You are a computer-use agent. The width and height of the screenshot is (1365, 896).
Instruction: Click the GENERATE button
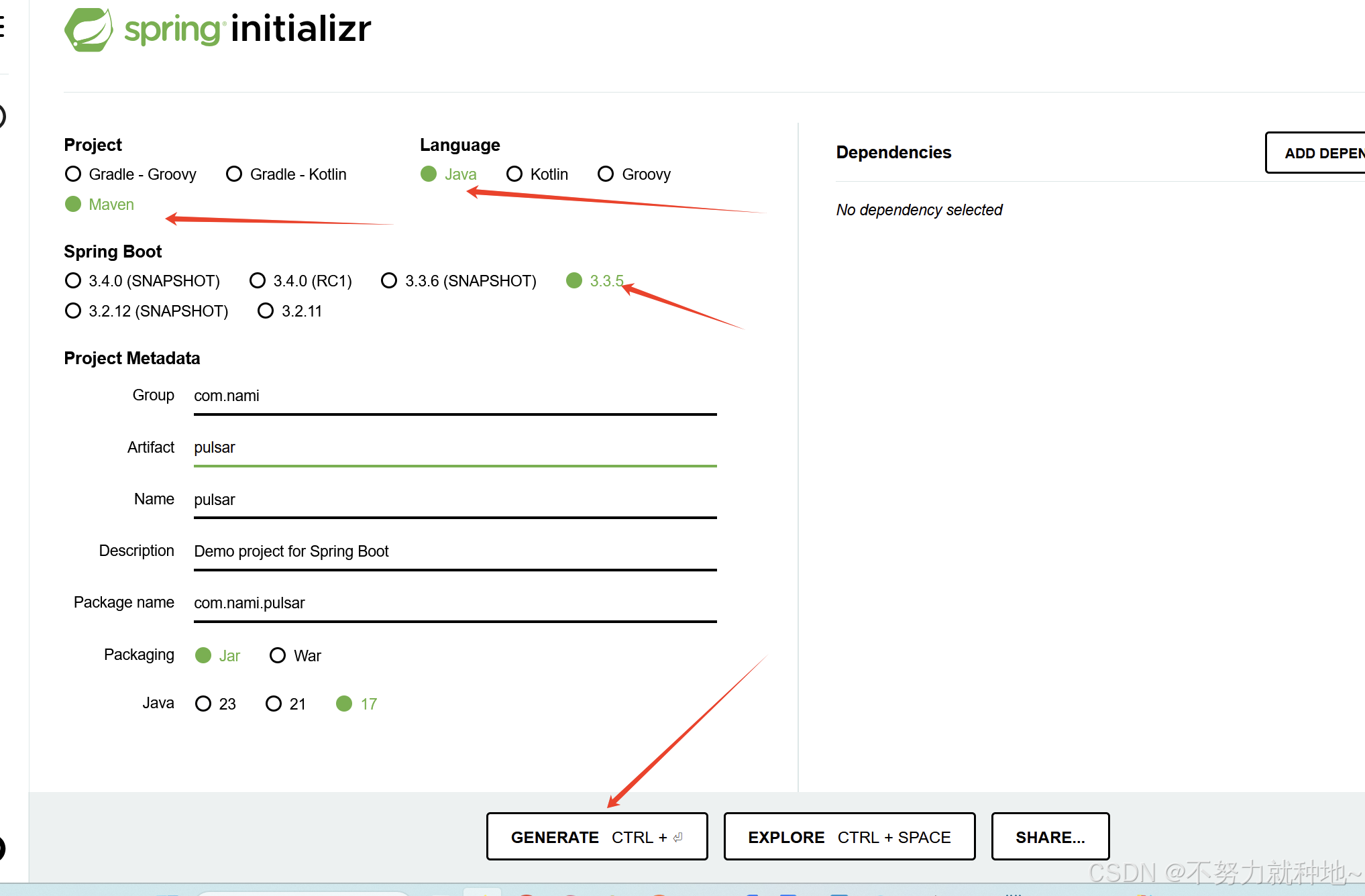(x=596, y=836)
